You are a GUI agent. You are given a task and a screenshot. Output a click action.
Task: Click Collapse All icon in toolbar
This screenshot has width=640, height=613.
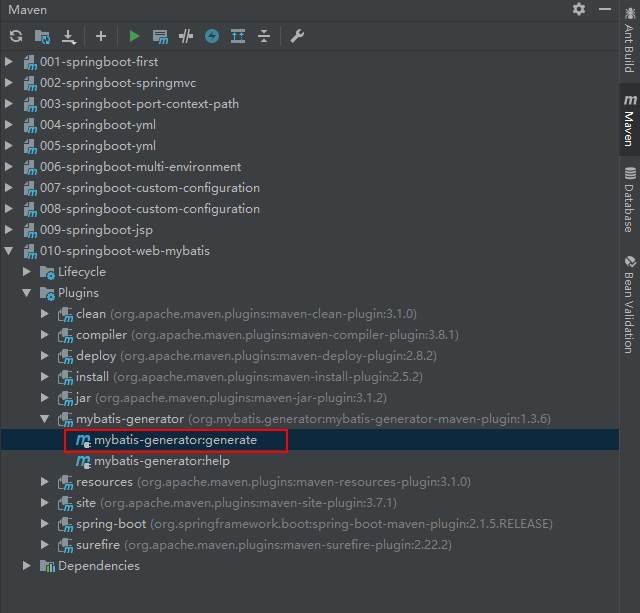264,36
